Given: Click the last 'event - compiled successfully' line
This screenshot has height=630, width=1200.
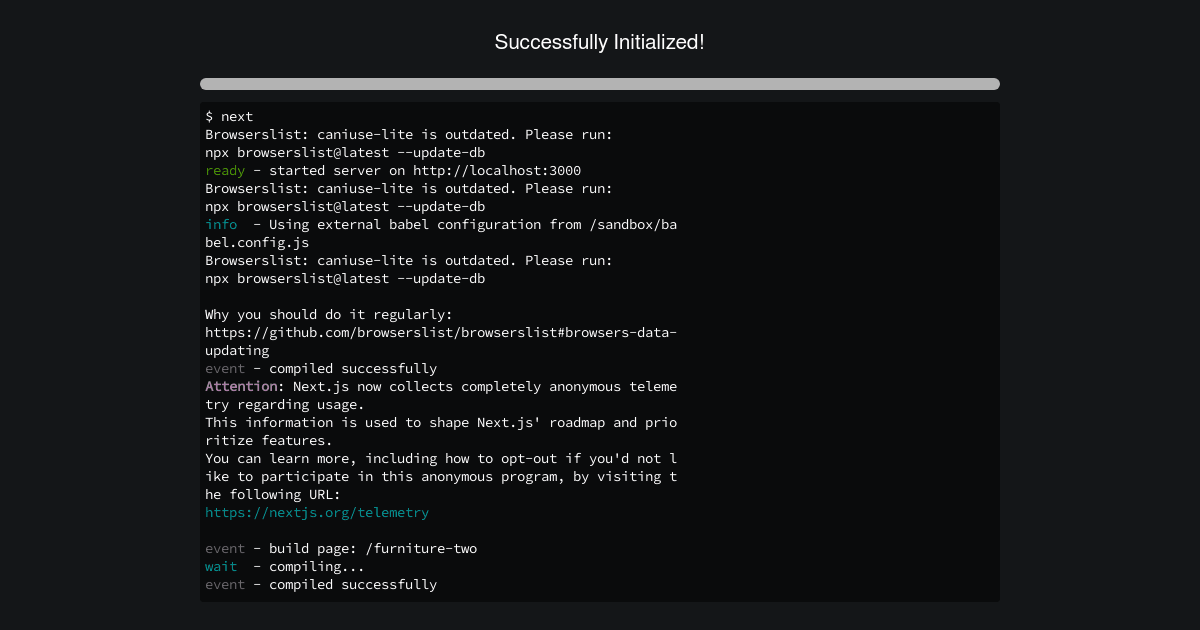Looking at the screenshot, I should 320,584.
